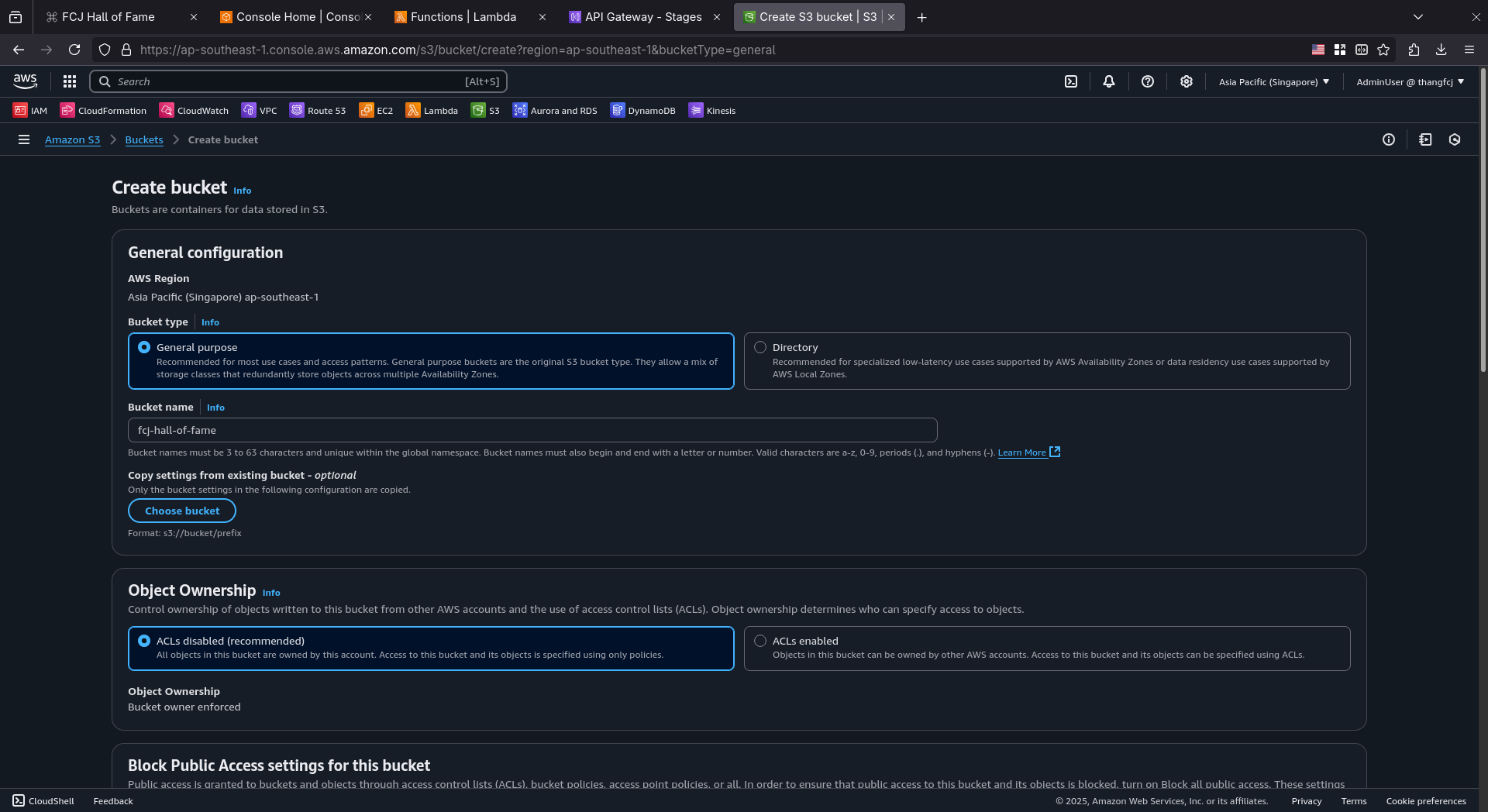The width and height of the screenshot is (1488, 812).
Task: Open the AWS services grid menu
Action: point(70,81)
